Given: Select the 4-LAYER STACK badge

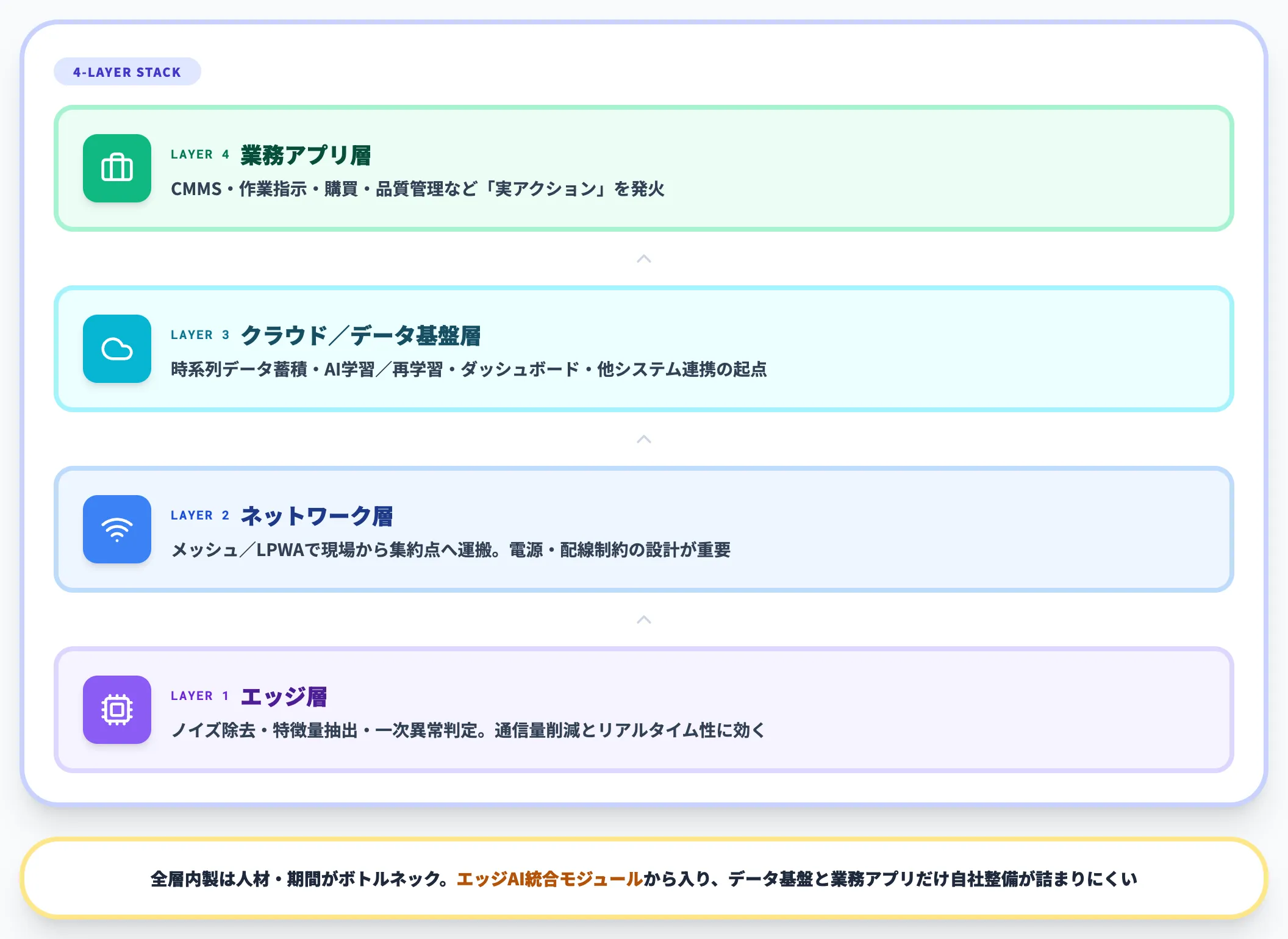Looking at the screenshot, I should pos(127,71).
